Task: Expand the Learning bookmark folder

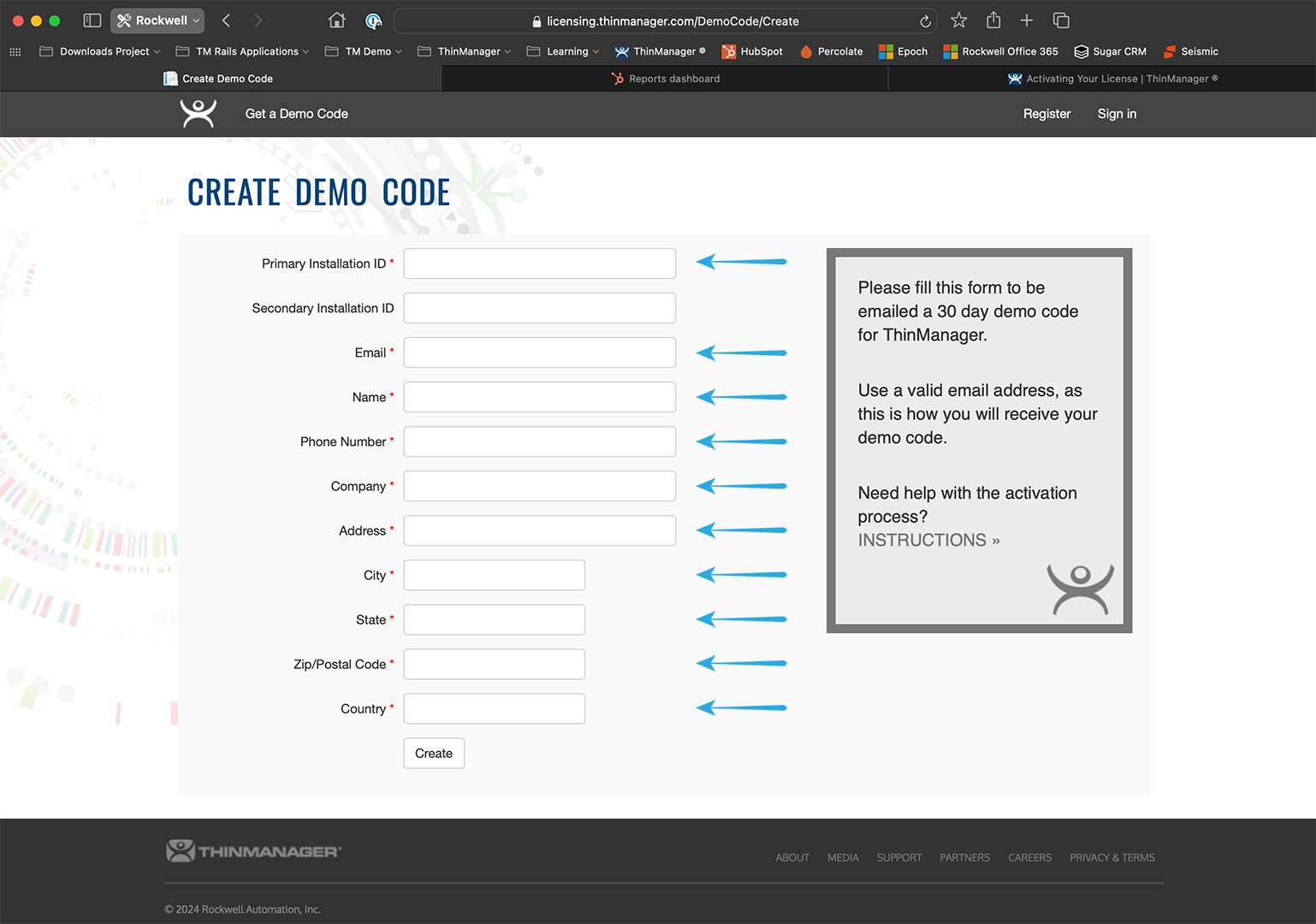Action: pyautogui.click(x=562, y=51)
